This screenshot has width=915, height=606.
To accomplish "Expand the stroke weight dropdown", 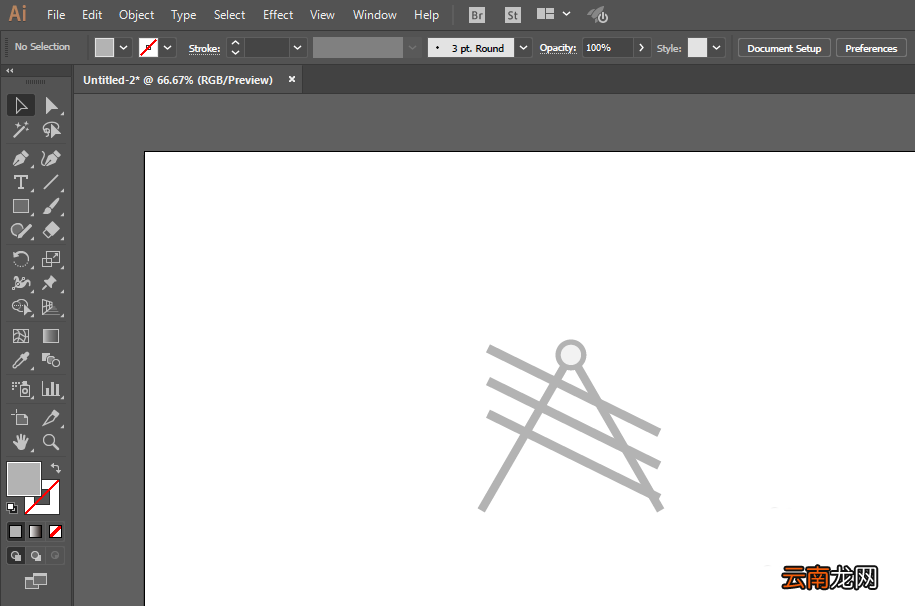I will tap(297, 48).
